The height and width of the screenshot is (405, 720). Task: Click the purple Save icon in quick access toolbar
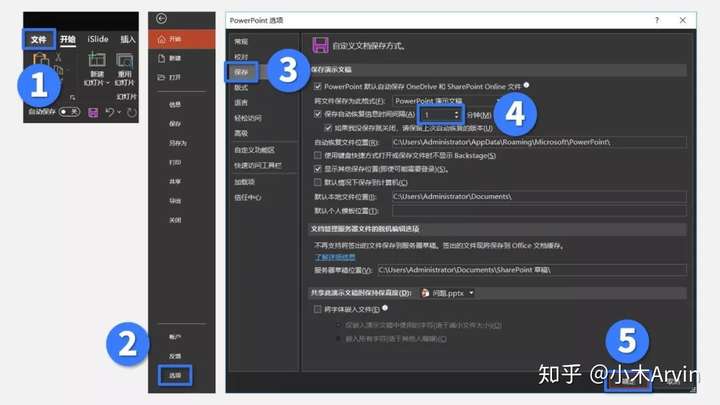93,112
